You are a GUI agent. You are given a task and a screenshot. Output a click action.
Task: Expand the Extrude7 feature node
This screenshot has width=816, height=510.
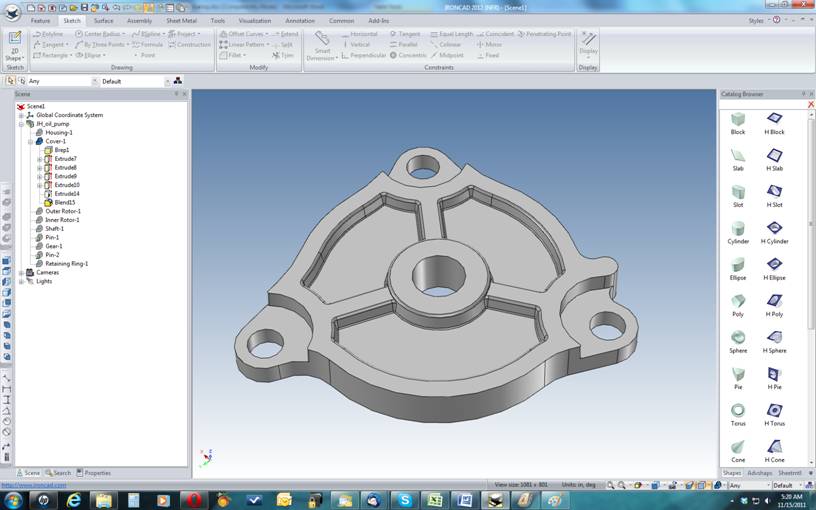(x=40, y=159)
